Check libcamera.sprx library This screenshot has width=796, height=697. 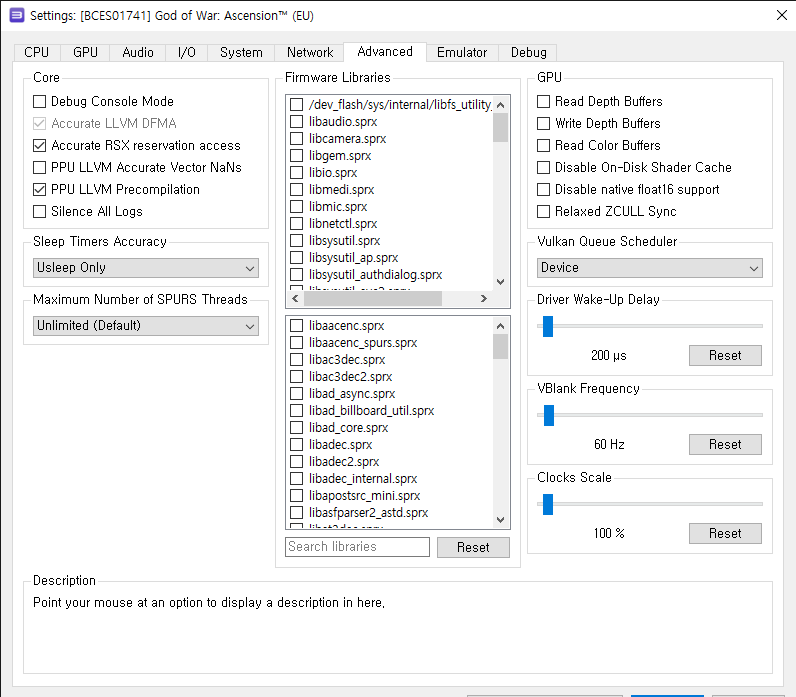296,139
